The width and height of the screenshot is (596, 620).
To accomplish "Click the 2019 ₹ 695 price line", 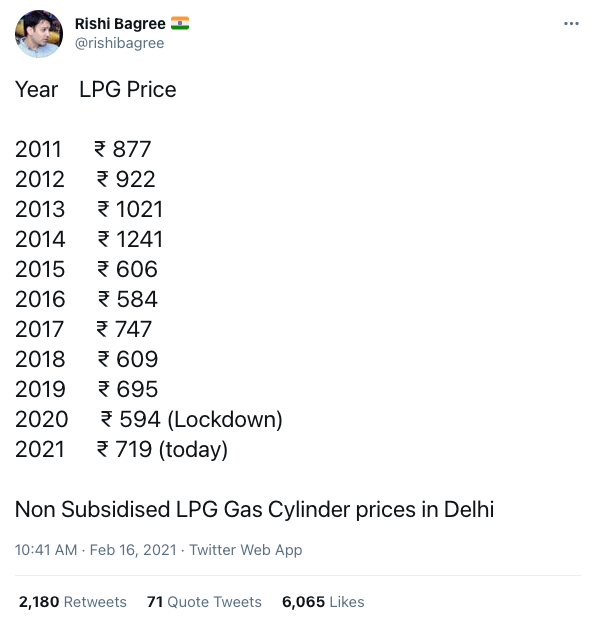I will 87,389.
